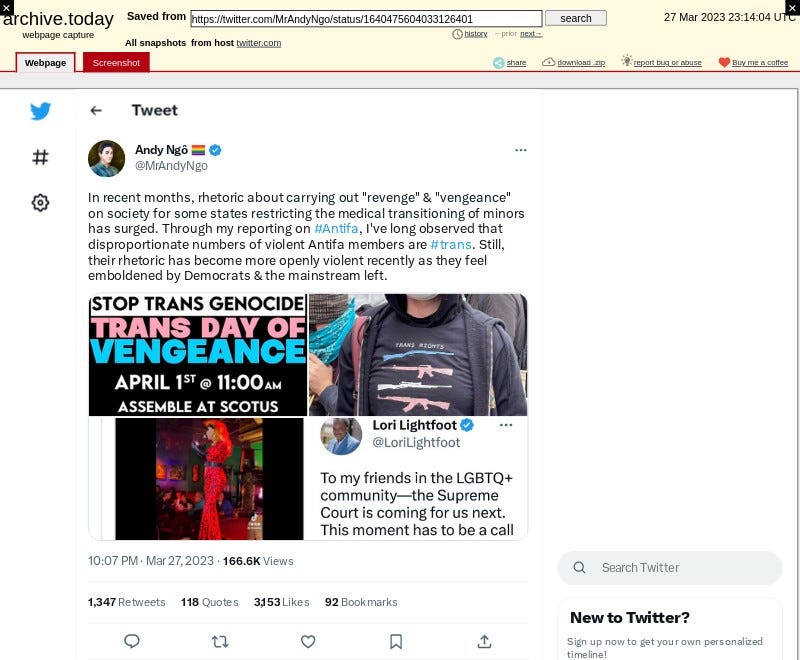Open the tweet's three-dot more menu
Screen dimensions: 800x660
[520, 150]
